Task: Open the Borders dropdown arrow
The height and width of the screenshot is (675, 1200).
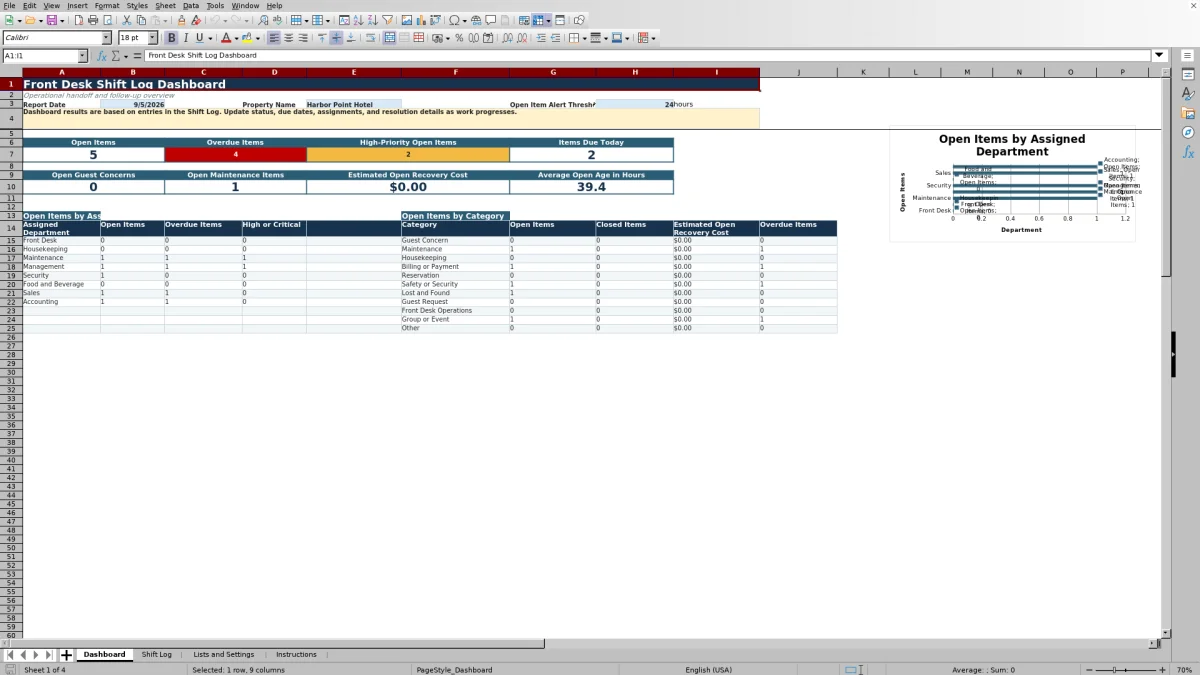Action: tap(584, 38)
